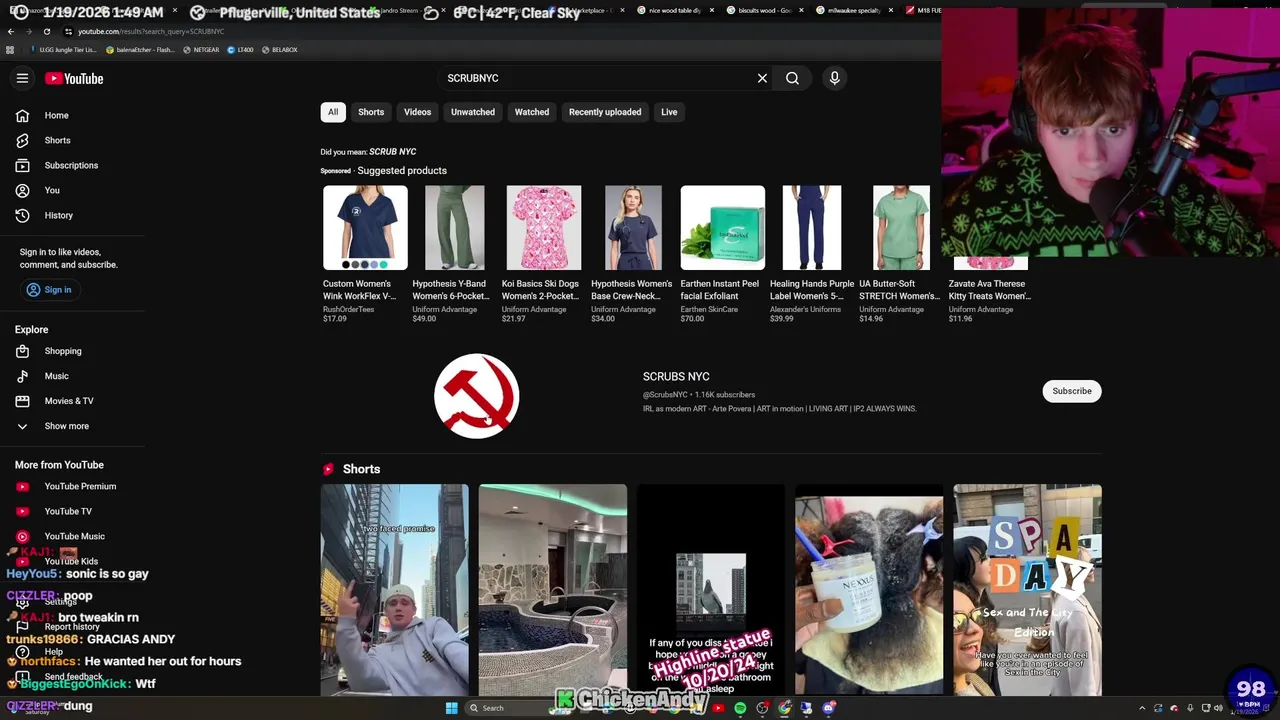Image resolution: width=1280 pixels, height=720 pixels.
Task: Click the magnifying glass search button
Action: [x=792, y=78]
